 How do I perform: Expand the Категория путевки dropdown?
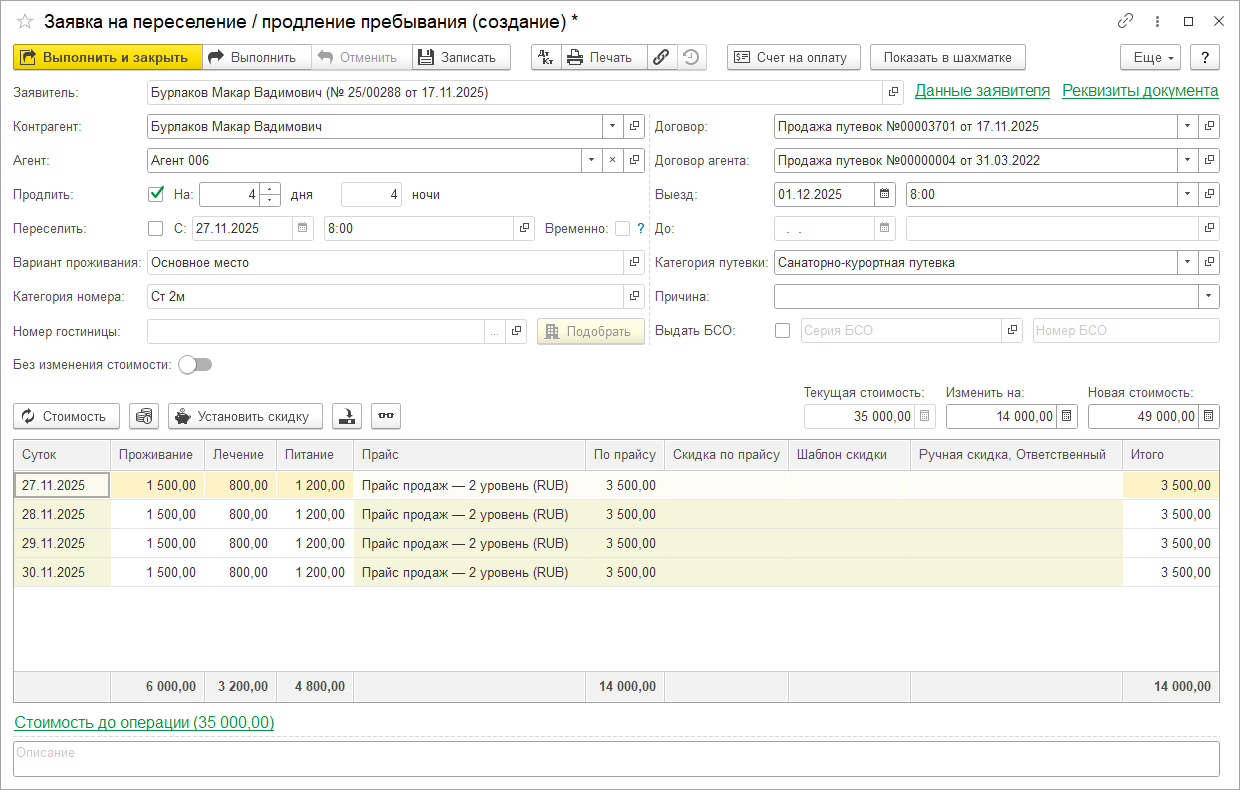coord(1186,263)
